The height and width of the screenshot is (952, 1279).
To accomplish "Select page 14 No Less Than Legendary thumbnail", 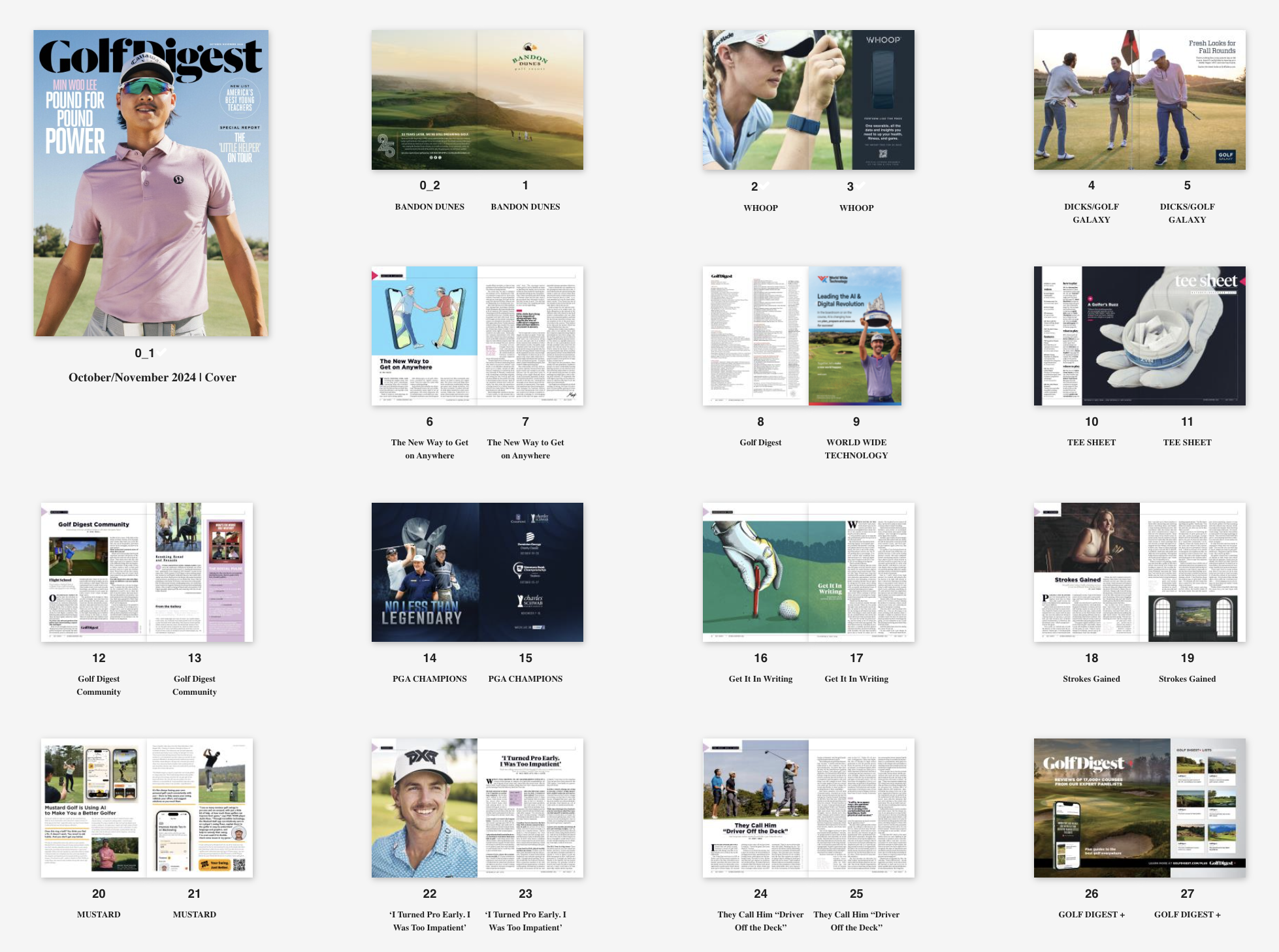I will [x=425, y=572].
